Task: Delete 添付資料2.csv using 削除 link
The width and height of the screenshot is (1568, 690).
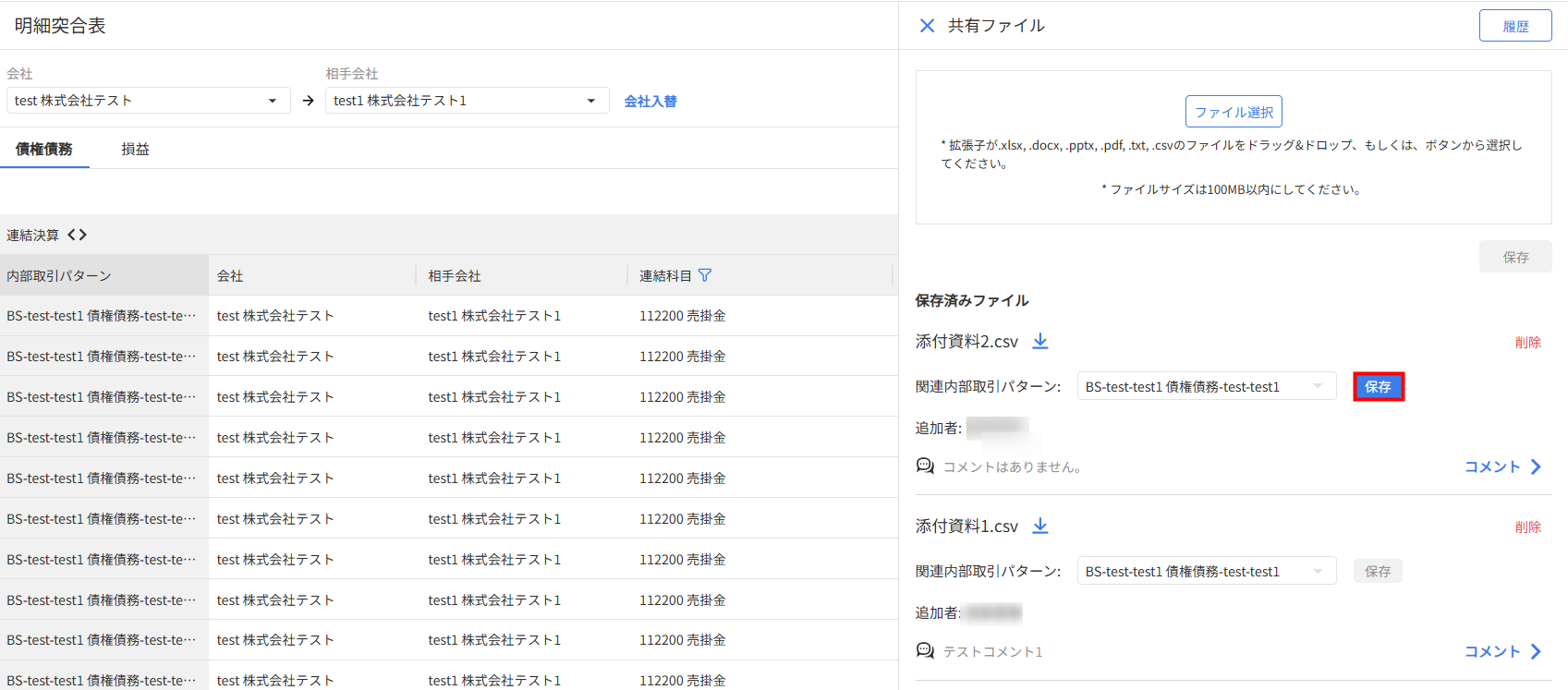Action: 1527,343
